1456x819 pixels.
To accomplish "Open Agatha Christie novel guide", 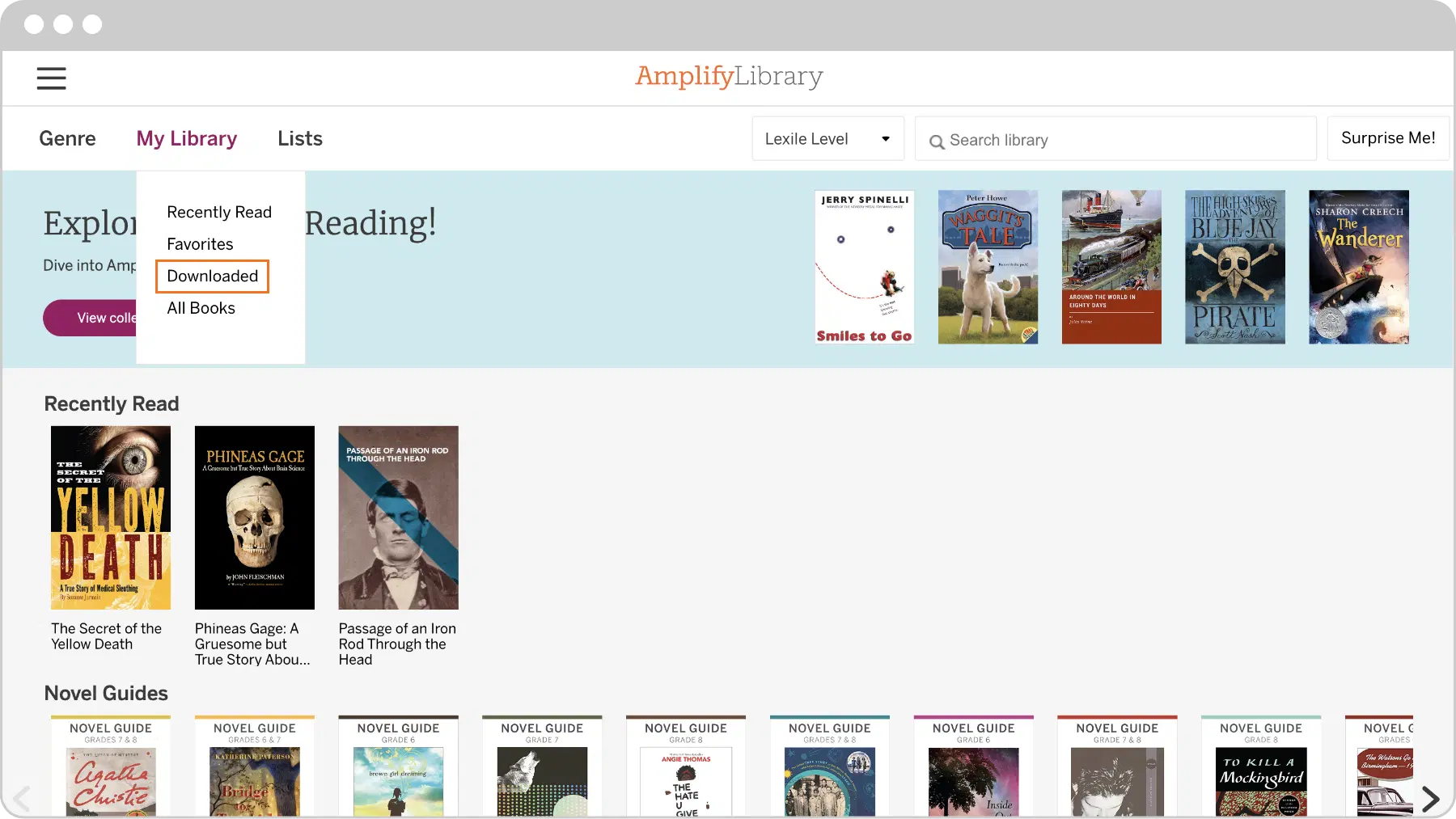I will [111, 766].
